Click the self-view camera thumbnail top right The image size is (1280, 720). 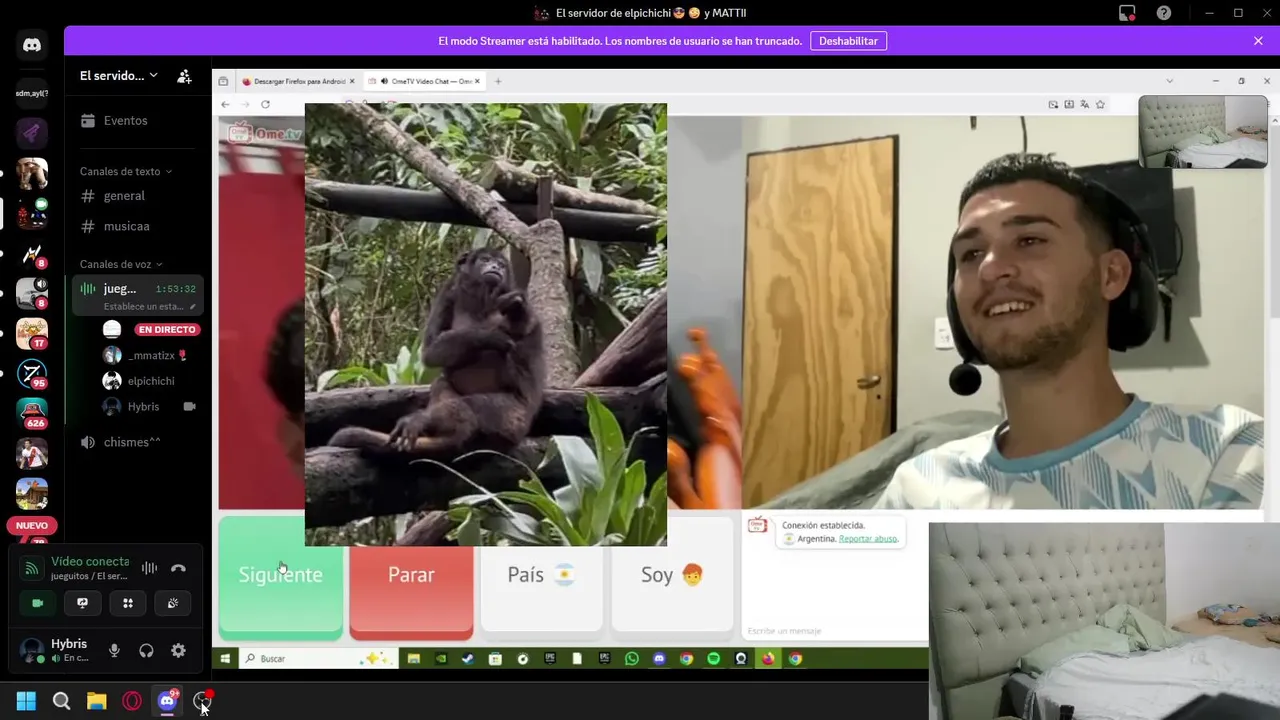tap(1203, 131)
